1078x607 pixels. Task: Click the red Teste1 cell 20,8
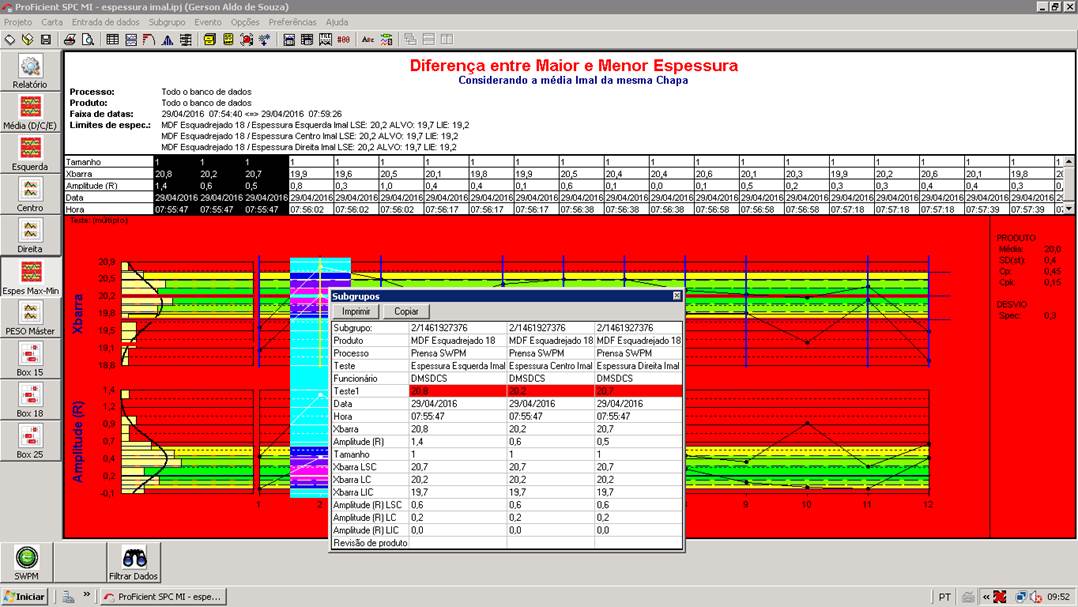[458, 391]
